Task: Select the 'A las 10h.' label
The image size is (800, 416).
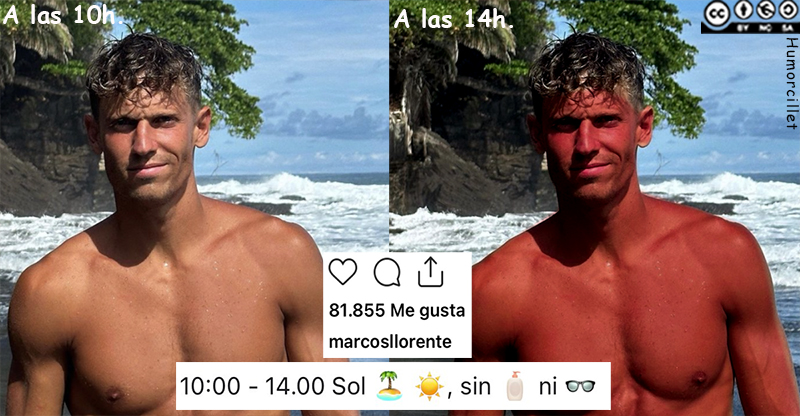Action: [x=63, y=15]
